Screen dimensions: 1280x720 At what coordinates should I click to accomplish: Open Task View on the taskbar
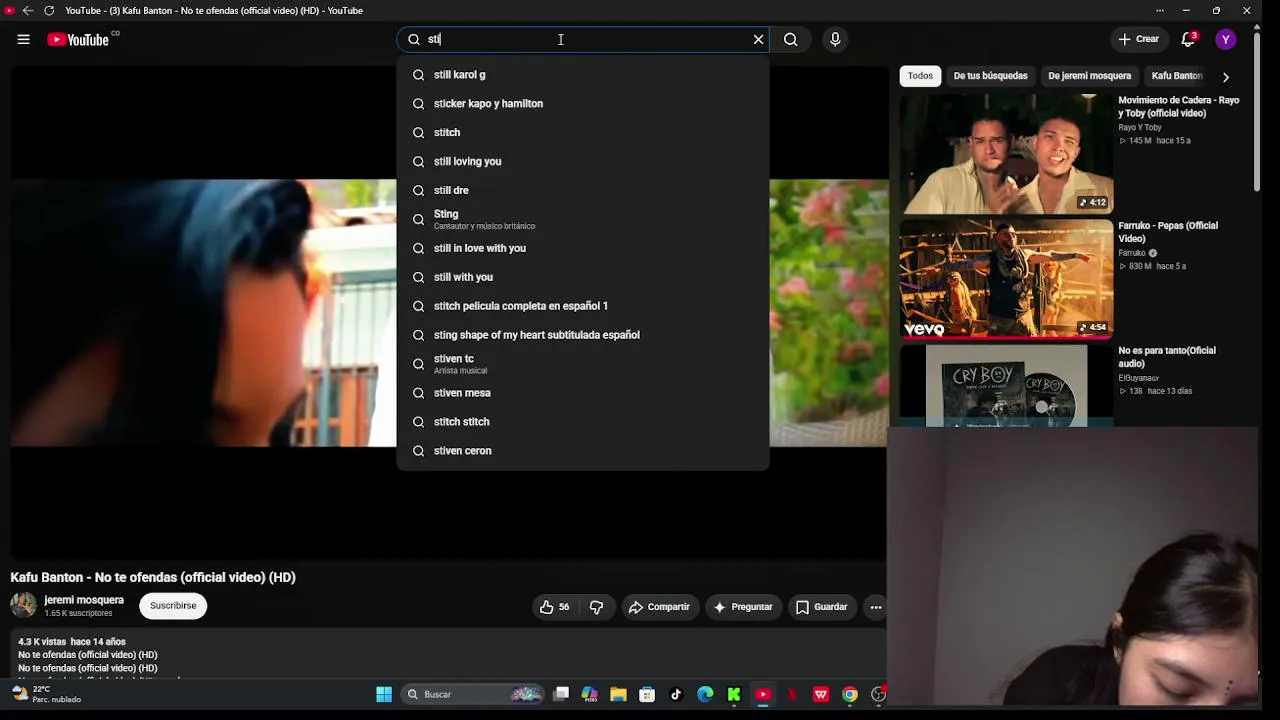point(561,695)
